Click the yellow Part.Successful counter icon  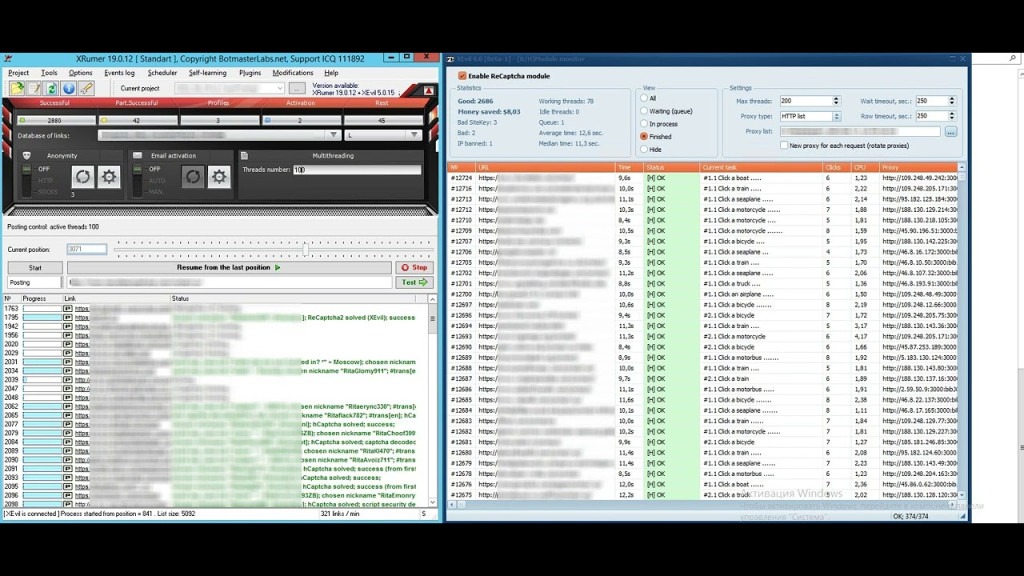(x=104, y=120)
